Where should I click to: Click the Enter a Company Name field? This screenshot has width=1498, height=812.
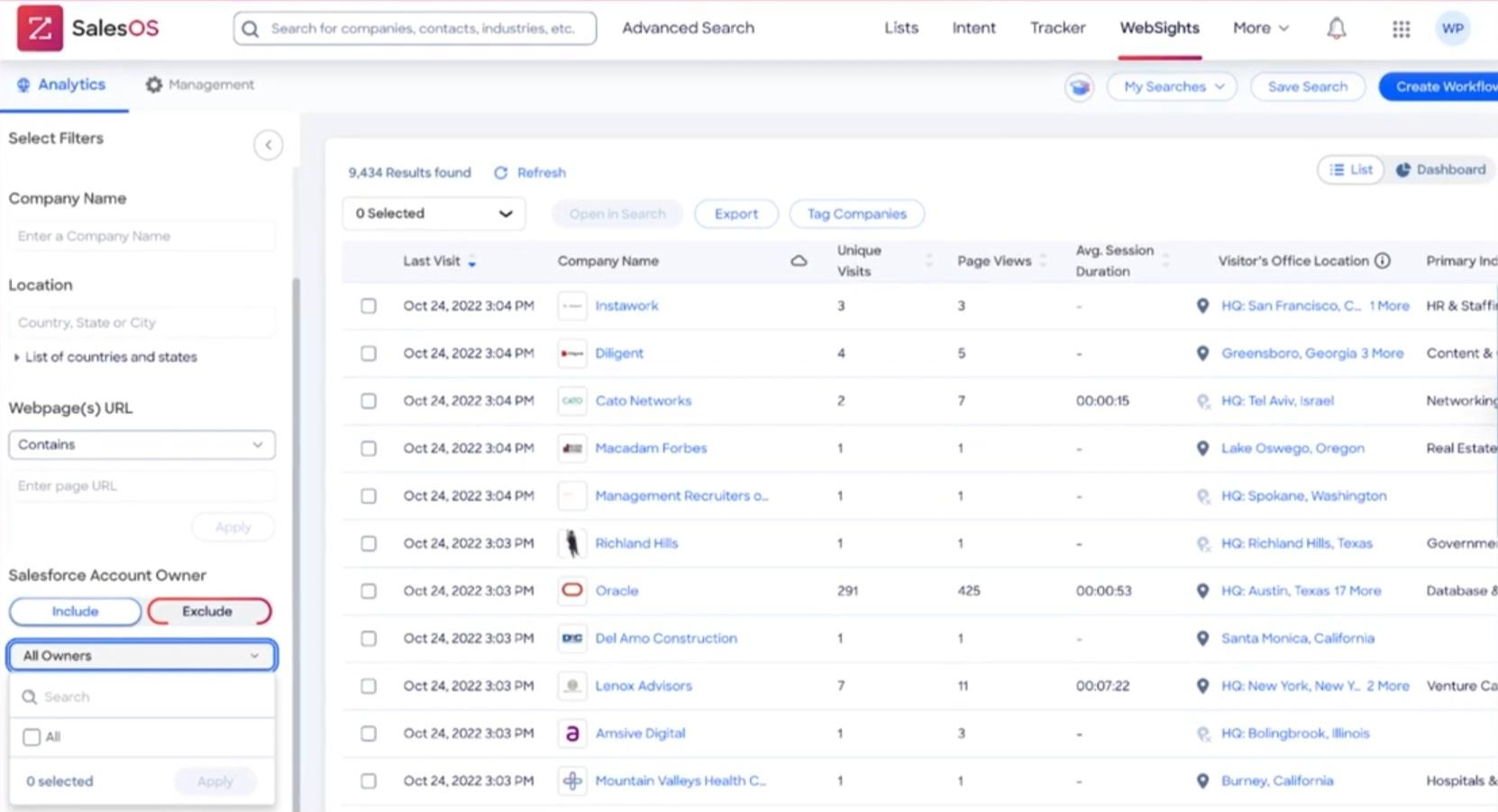pos(142,236)
